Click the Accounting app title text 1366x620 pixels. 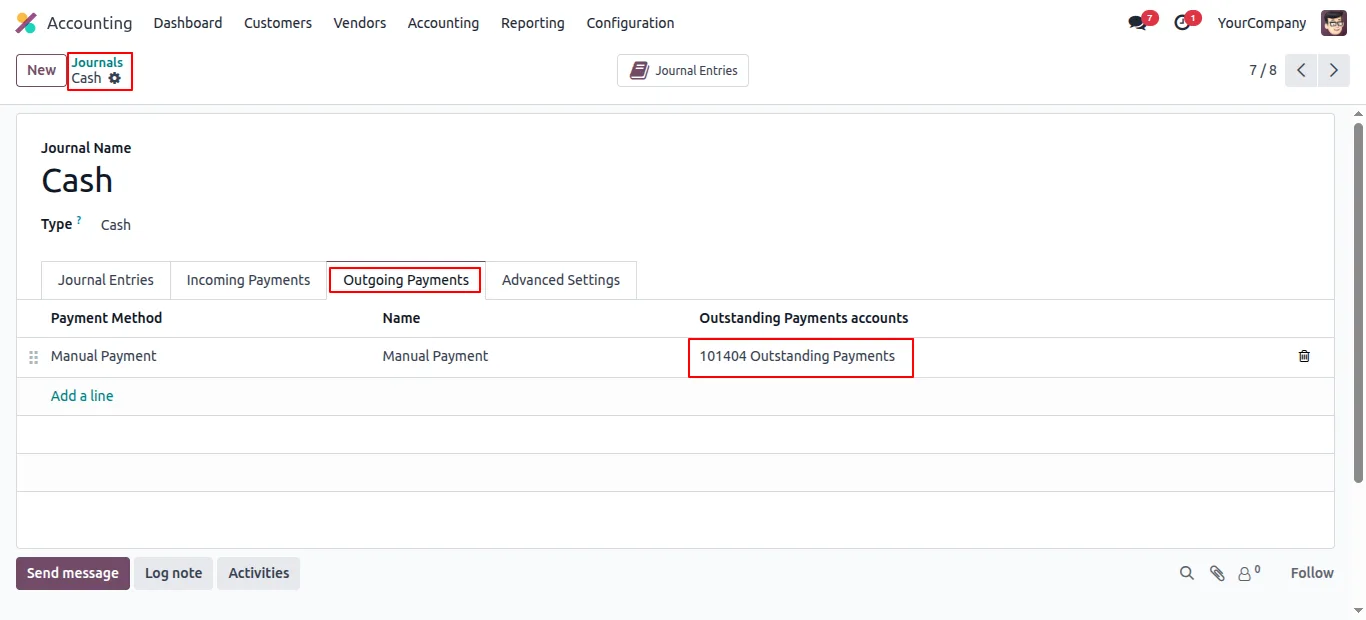89,23
